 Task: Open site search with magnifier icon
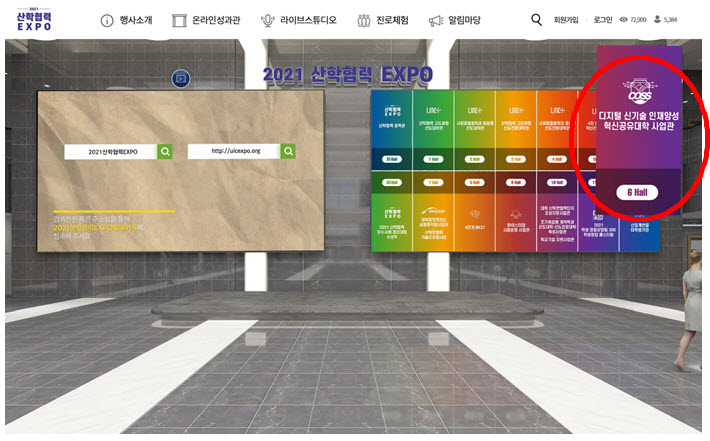[x=536, y=19]
